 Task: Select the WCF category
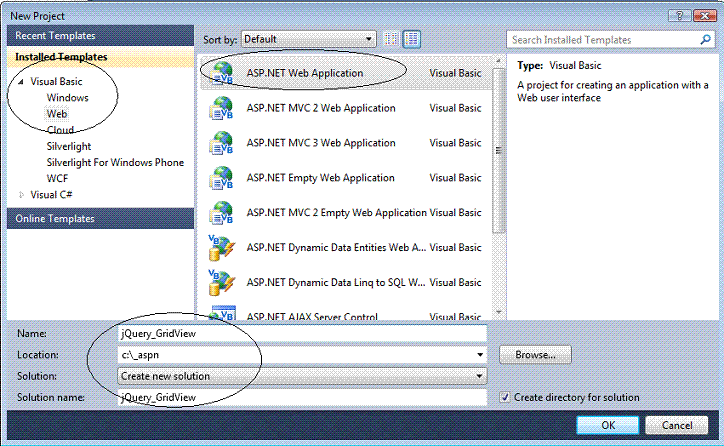57,179
